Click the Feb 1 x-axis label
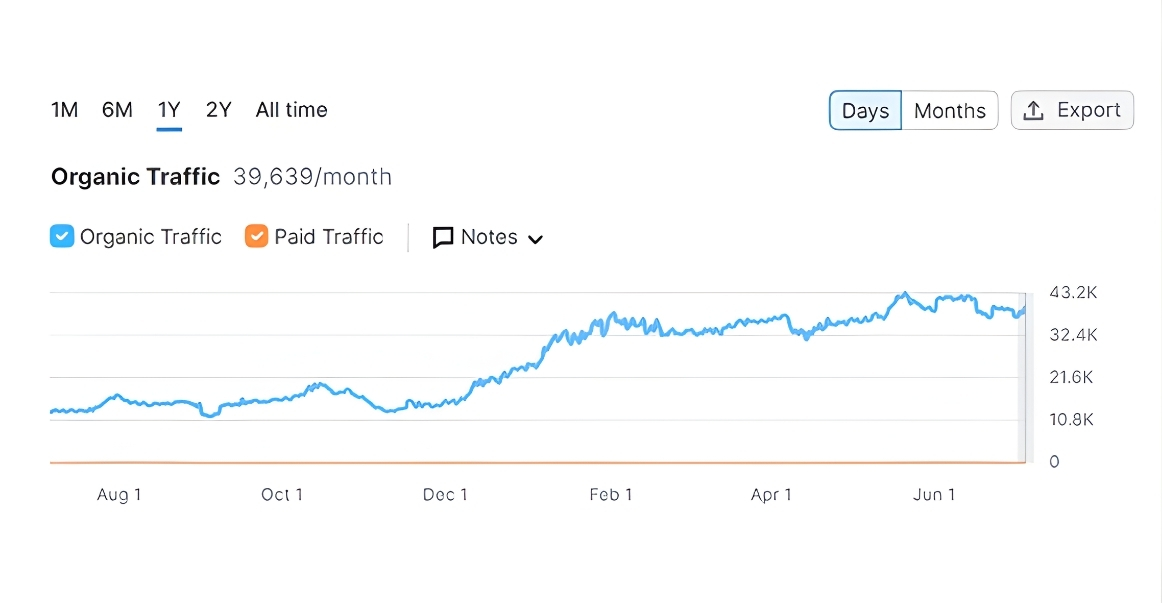Viewport: 1162px width, 603px height. [610, 495]
